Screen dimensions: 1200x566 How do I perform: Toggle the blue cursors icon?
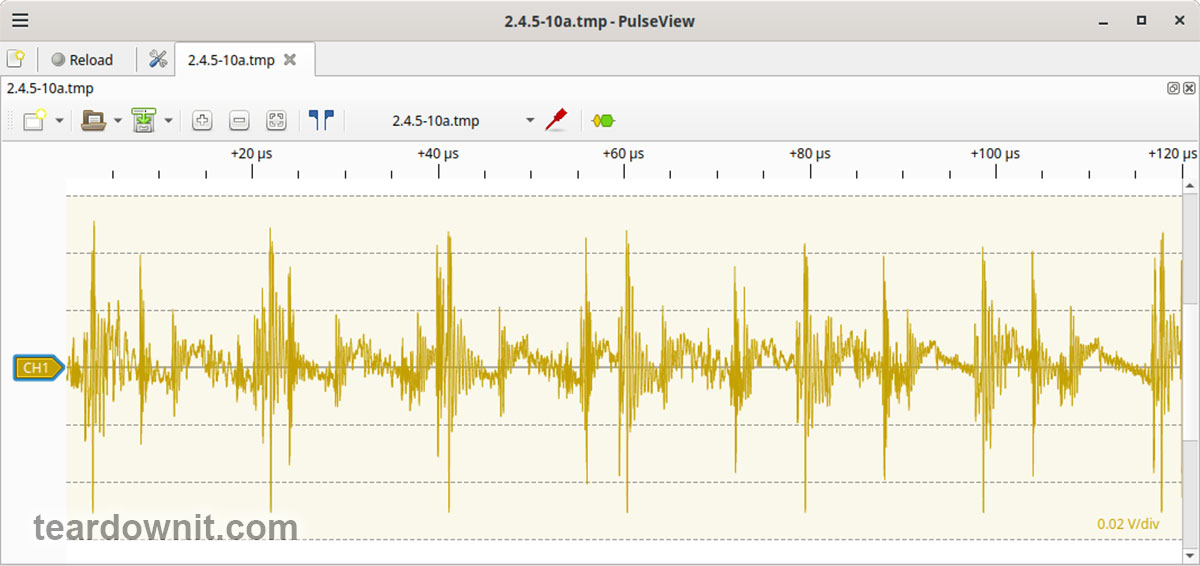[320, 120]
